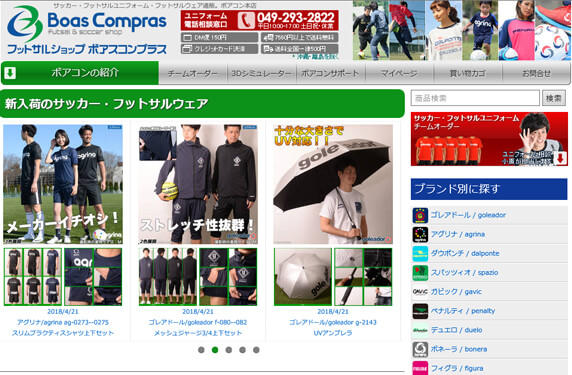Select third carousel page dot
The image size is (572, 375).
[x=229, y=350]
